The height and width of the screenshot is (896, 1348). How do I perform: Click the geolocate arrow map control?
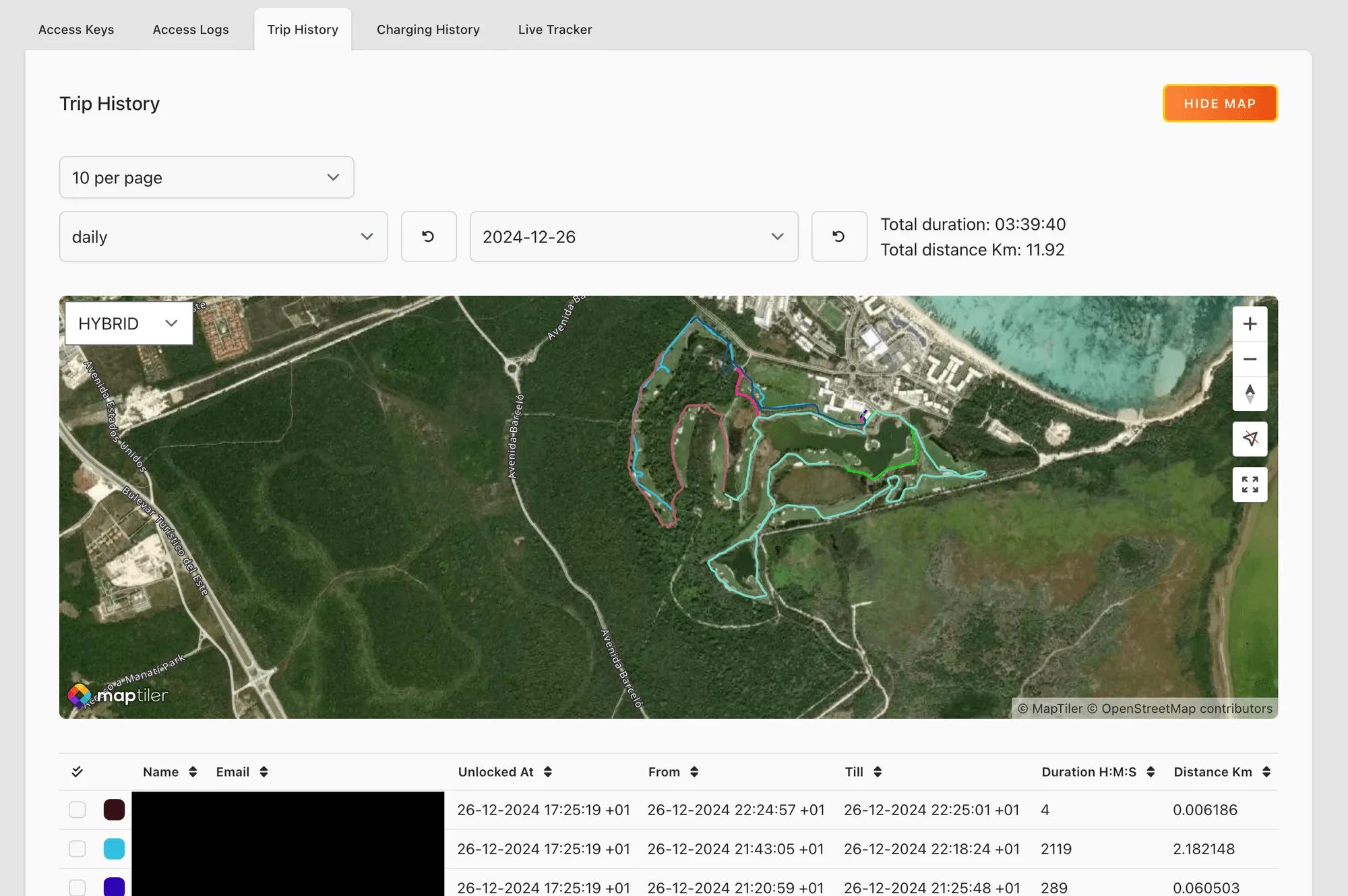1250,439
